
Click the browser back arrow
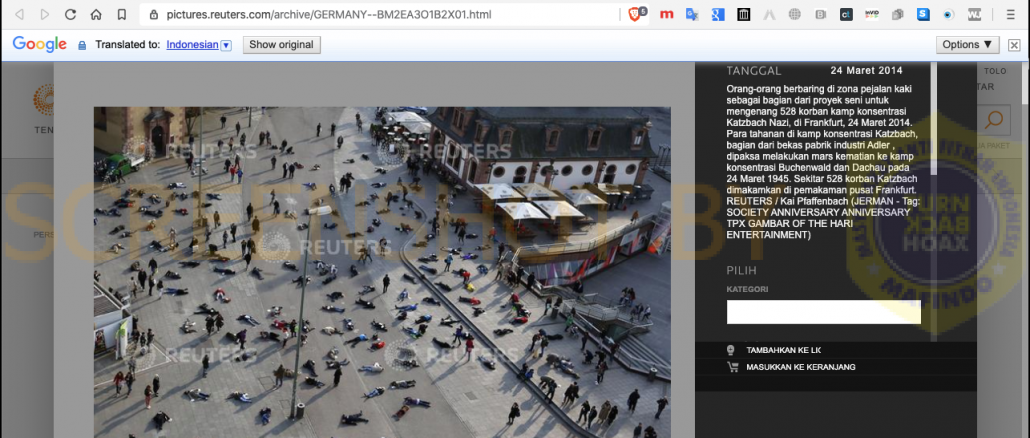point(19,14)
